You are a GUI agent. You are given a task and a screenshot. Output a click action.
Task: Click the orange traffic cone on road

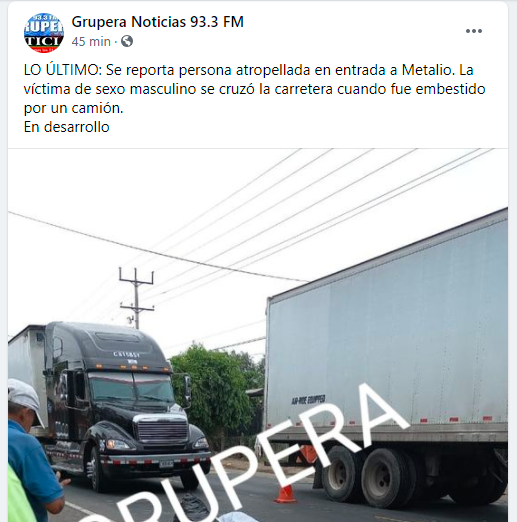(x=285, y=493)
